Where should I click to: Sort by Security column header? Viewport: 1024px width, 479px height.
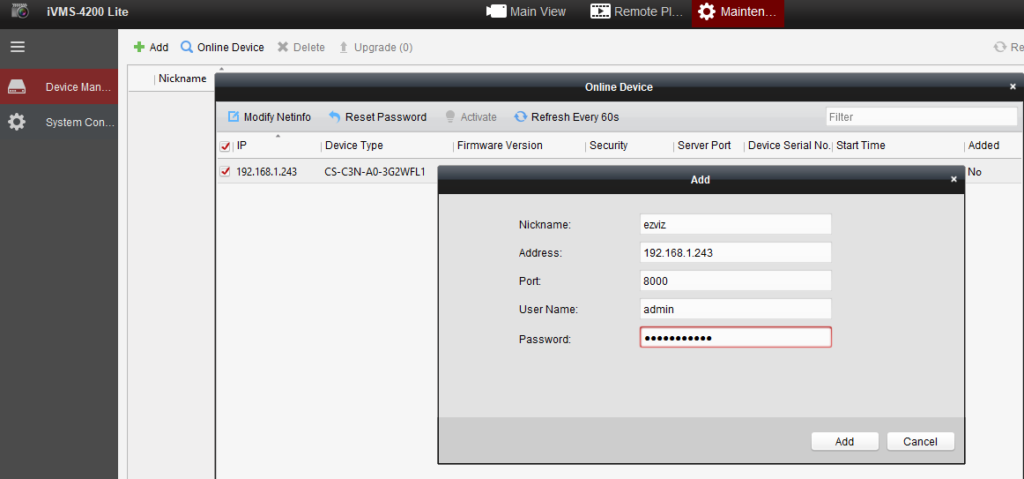tap(608, 145)
